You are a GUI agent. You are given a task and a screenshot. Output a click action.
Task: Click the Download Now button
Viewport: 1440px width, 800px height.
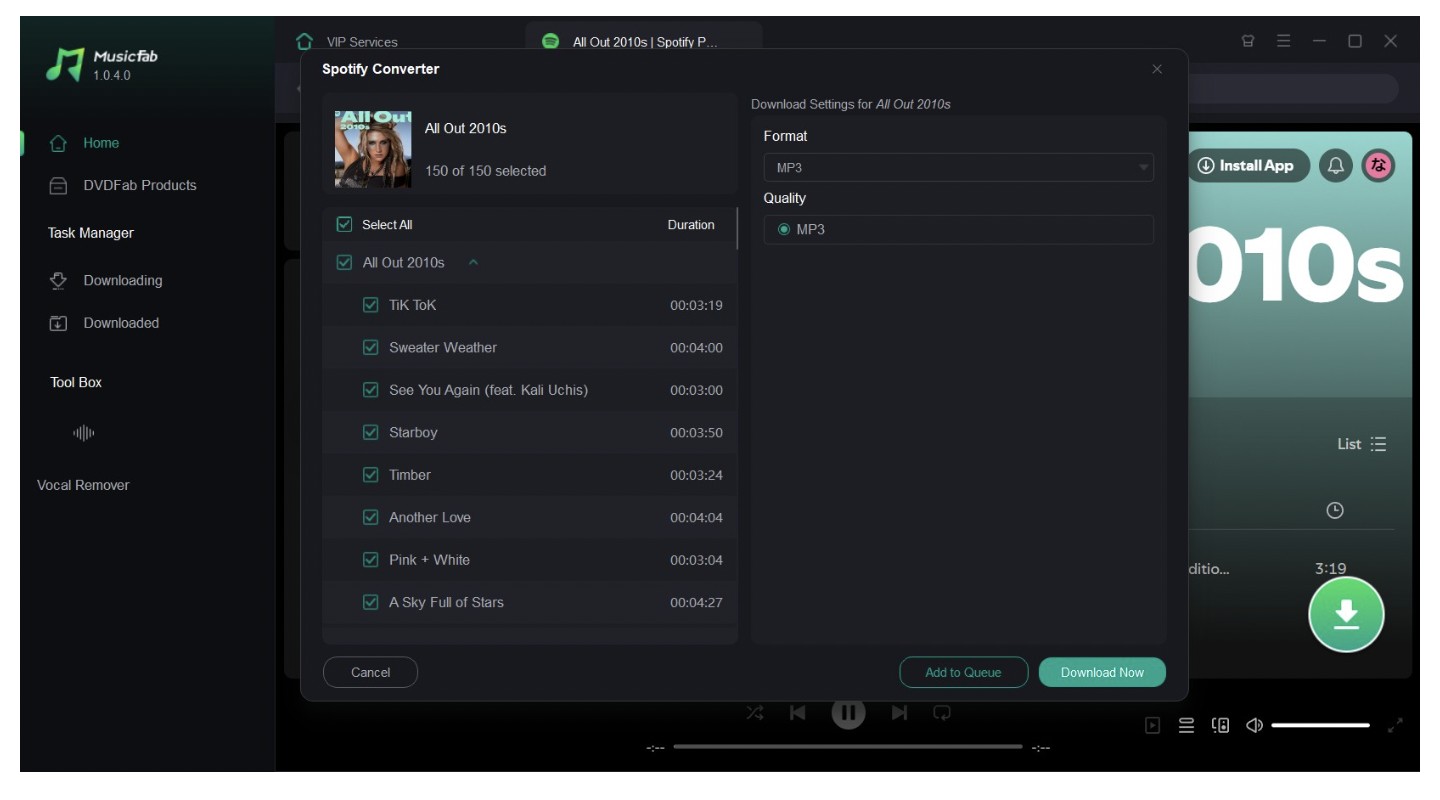pos(1102,673)
